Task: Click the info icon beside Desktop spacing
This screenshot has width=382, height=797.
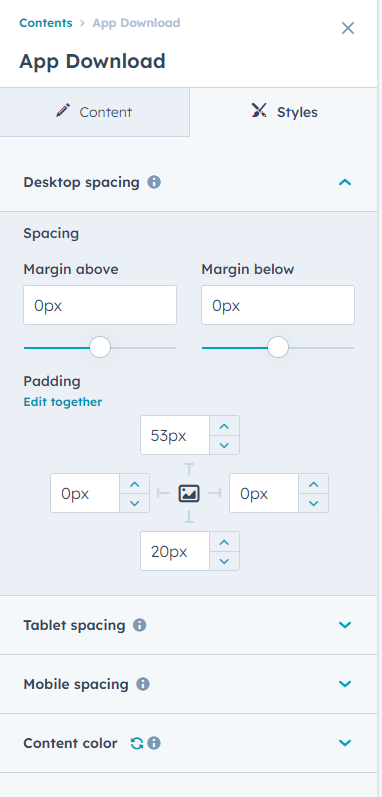Action: coord(154,182)
